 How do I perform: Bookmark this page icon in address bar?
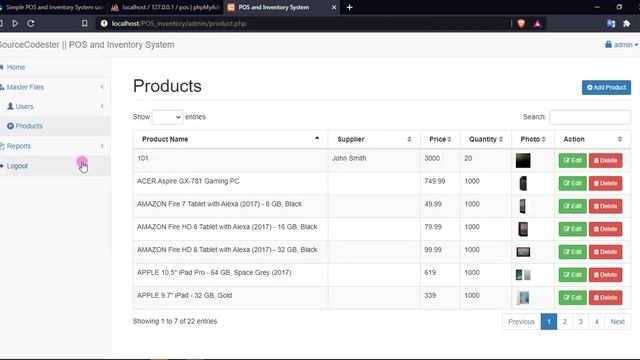coord(84,23)
